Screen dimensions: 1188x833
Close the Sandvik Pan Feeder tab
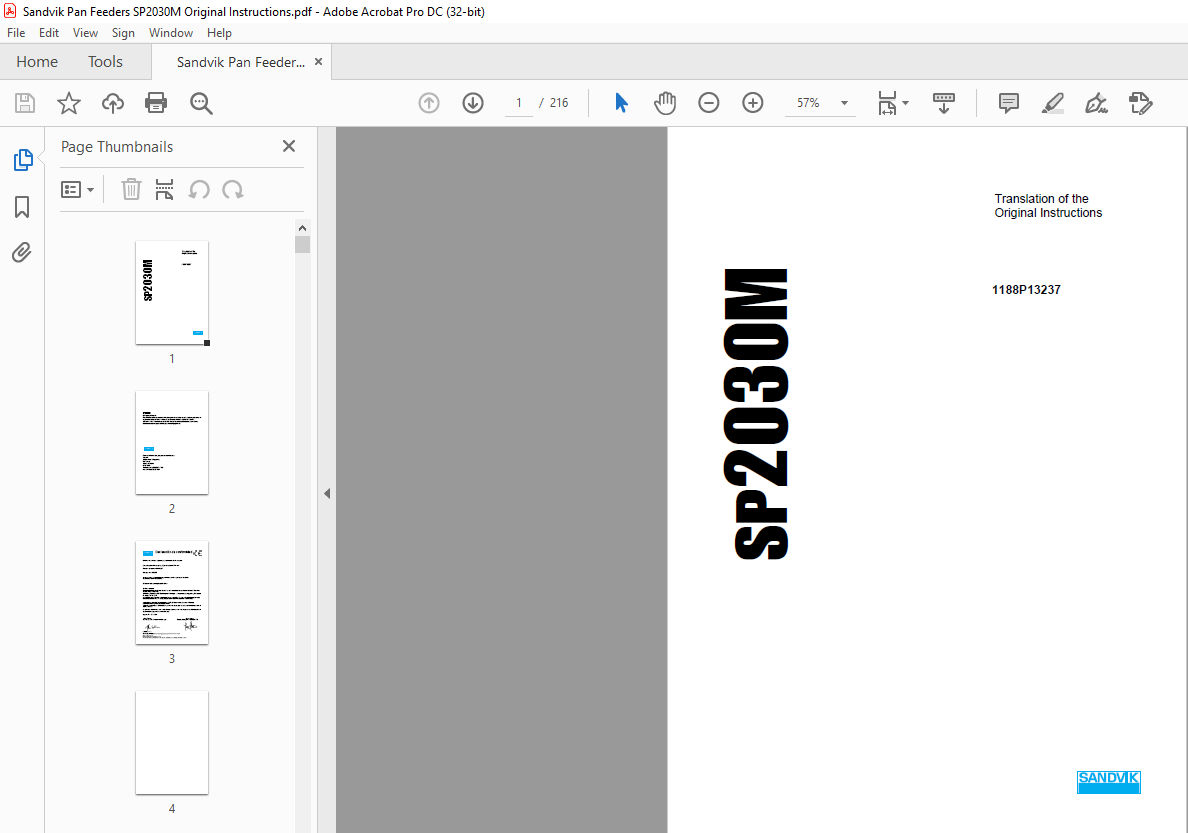point(318,62)
